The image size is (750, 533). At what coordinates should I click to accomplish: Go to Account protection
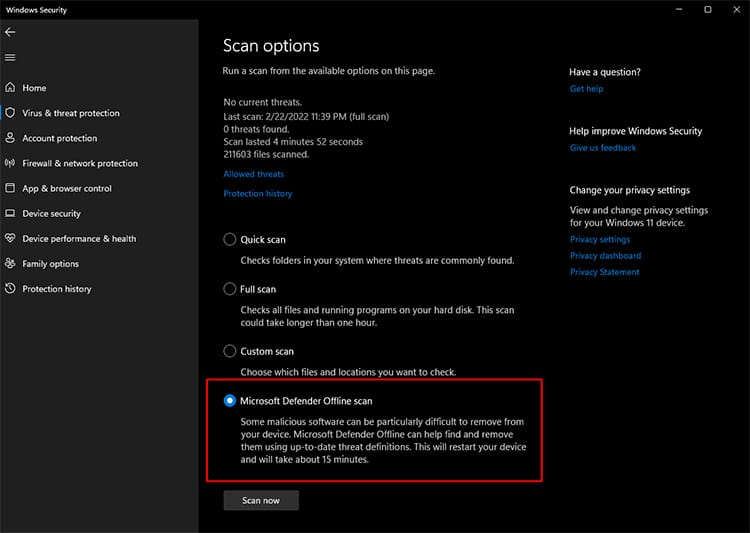point(60,138)
